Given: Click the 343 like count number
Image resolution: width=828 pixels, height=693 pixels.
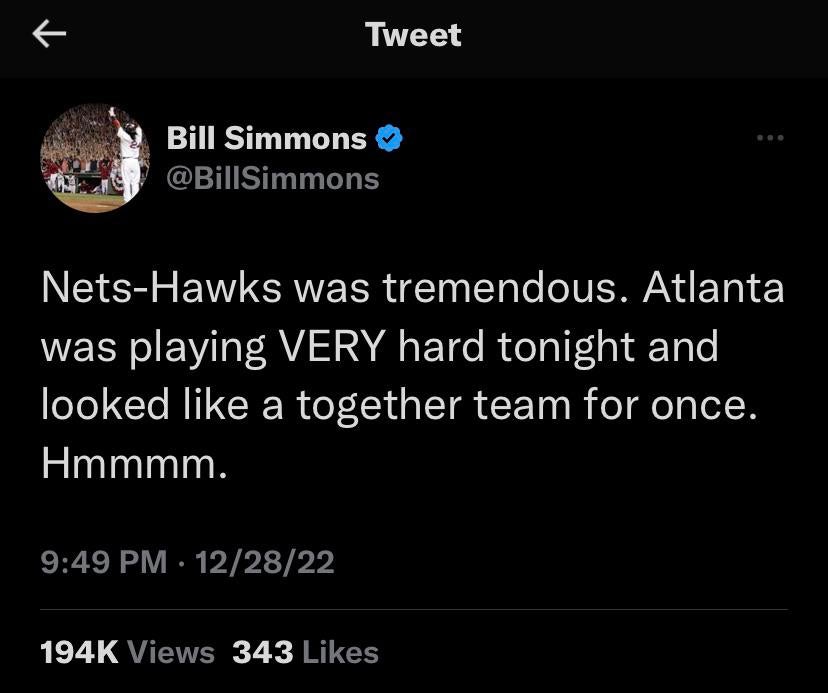Looking at the screenshot, I should click(x=263, y=653).
